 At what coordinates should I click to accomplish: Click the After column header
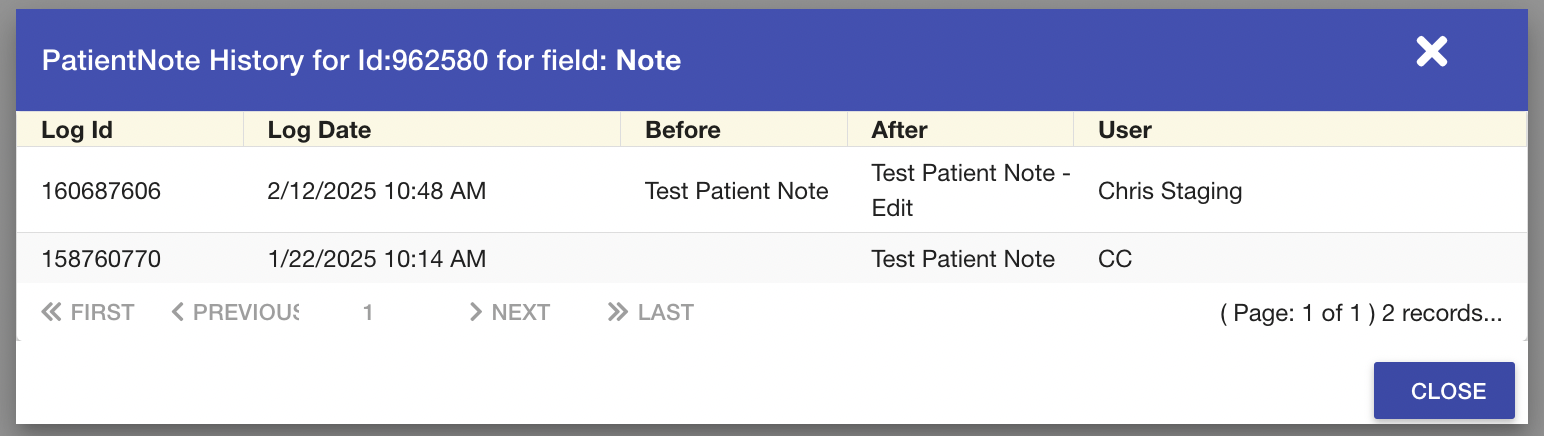[x=899, y=130]
